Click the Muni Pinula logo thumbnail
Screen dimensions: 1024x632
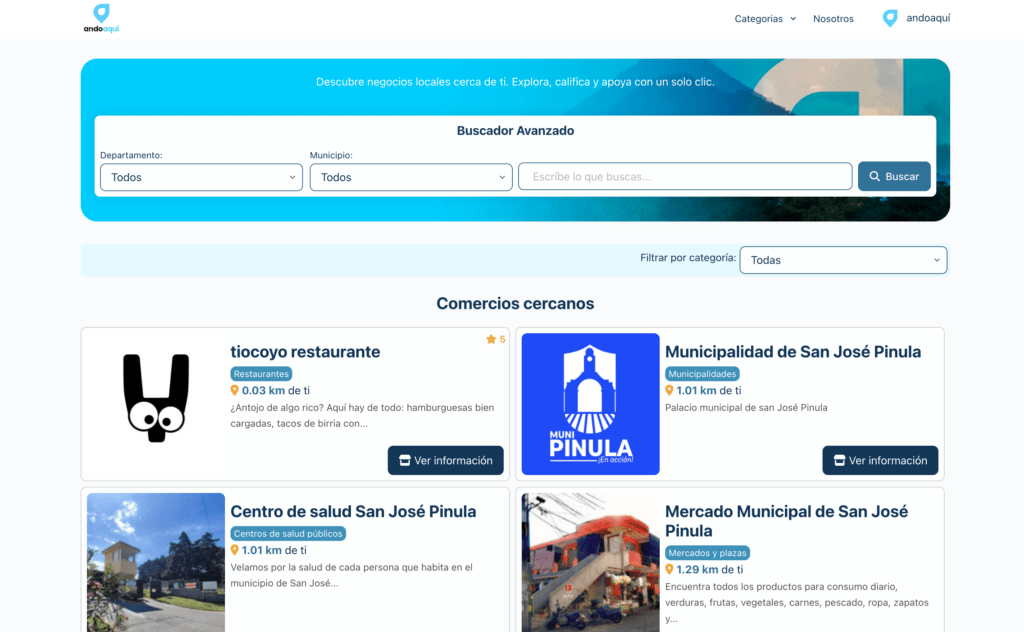pos(589,404)
